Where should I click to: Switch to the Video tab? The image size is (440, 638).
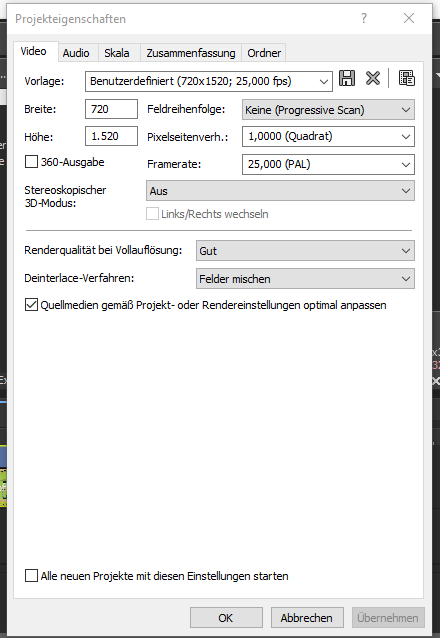34,51
